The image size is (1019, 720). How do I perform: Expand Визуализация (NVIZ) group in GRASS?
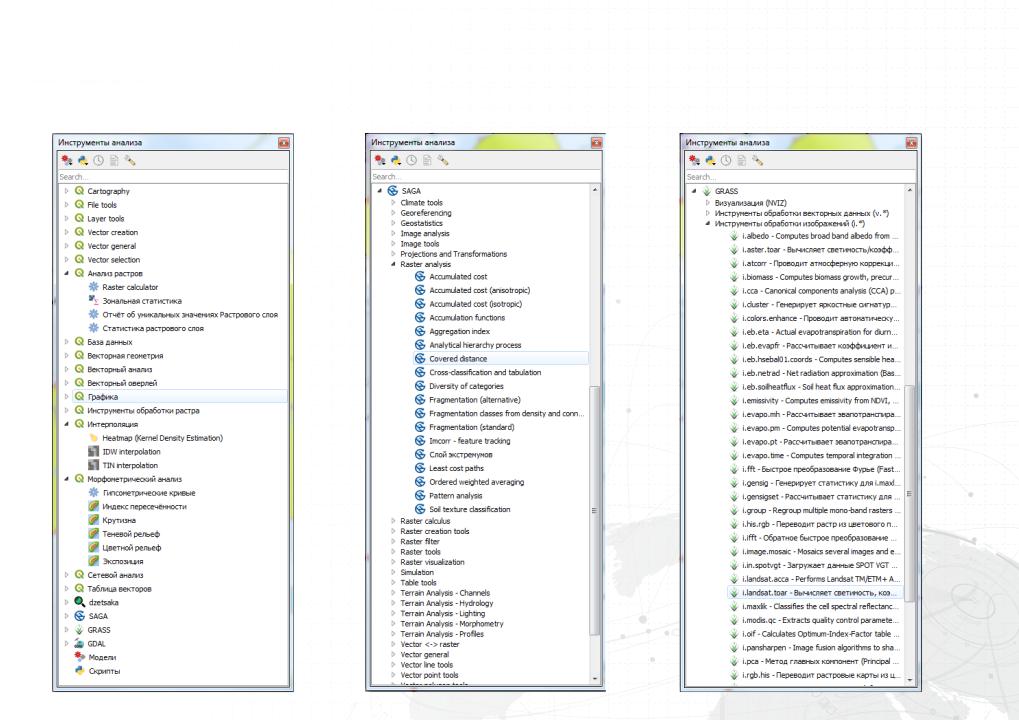pos(708,203)
